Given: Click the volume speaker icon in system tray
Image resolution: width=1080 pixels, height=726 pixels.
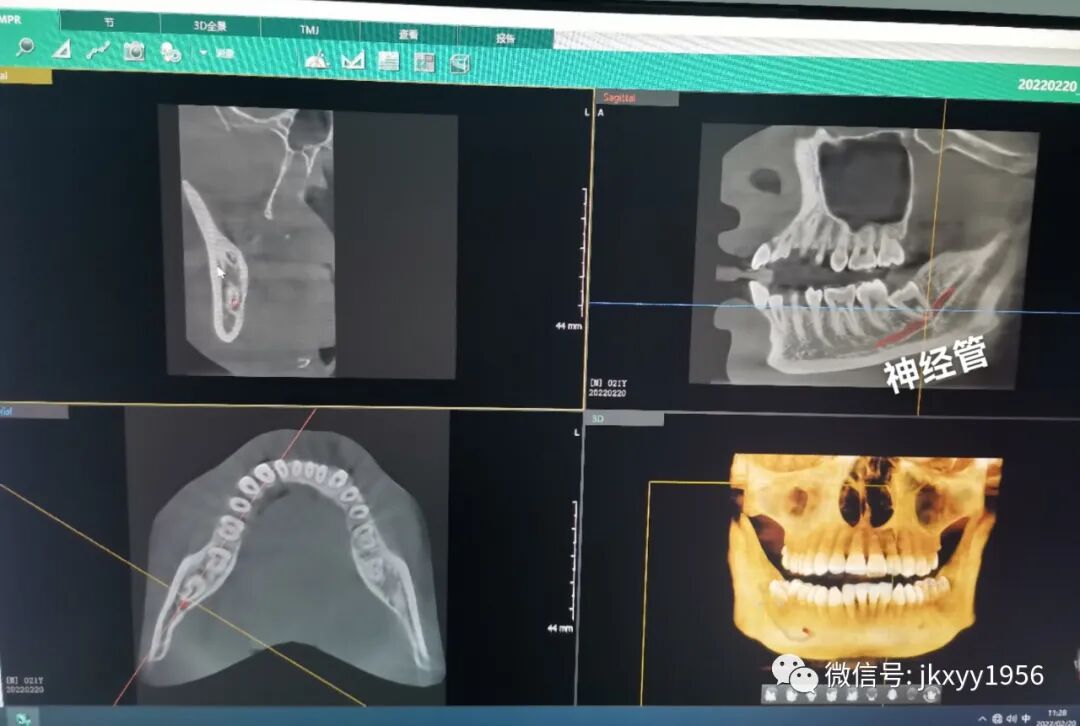Looking at the screenshot, I should click(1012, 719).
